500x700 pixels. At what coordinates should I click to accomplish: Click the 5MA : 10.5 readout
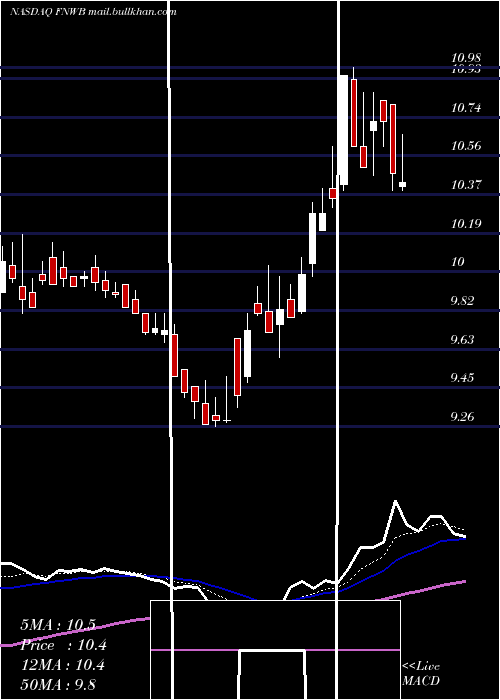[x=58, y=625]
